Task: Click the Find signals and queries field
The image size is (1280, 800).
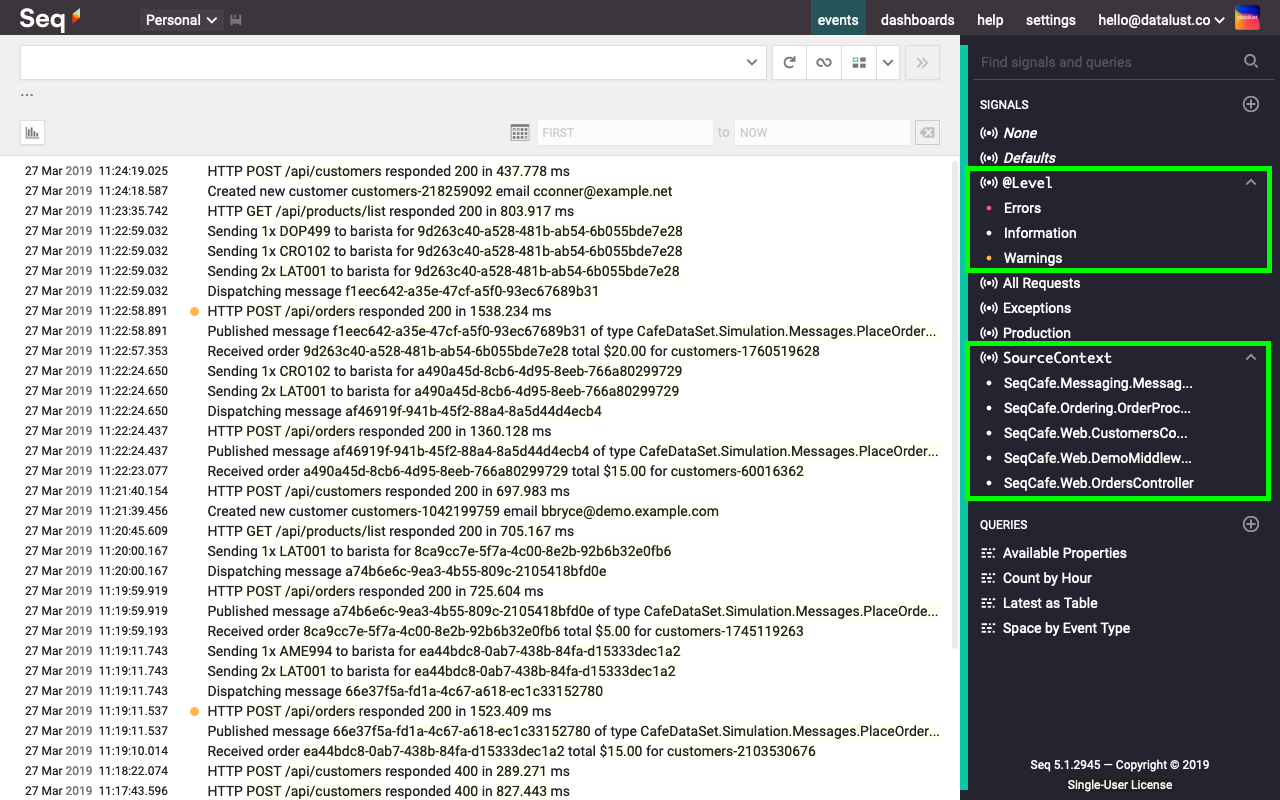Action: pyautogui.click(x=1105, y=62)
